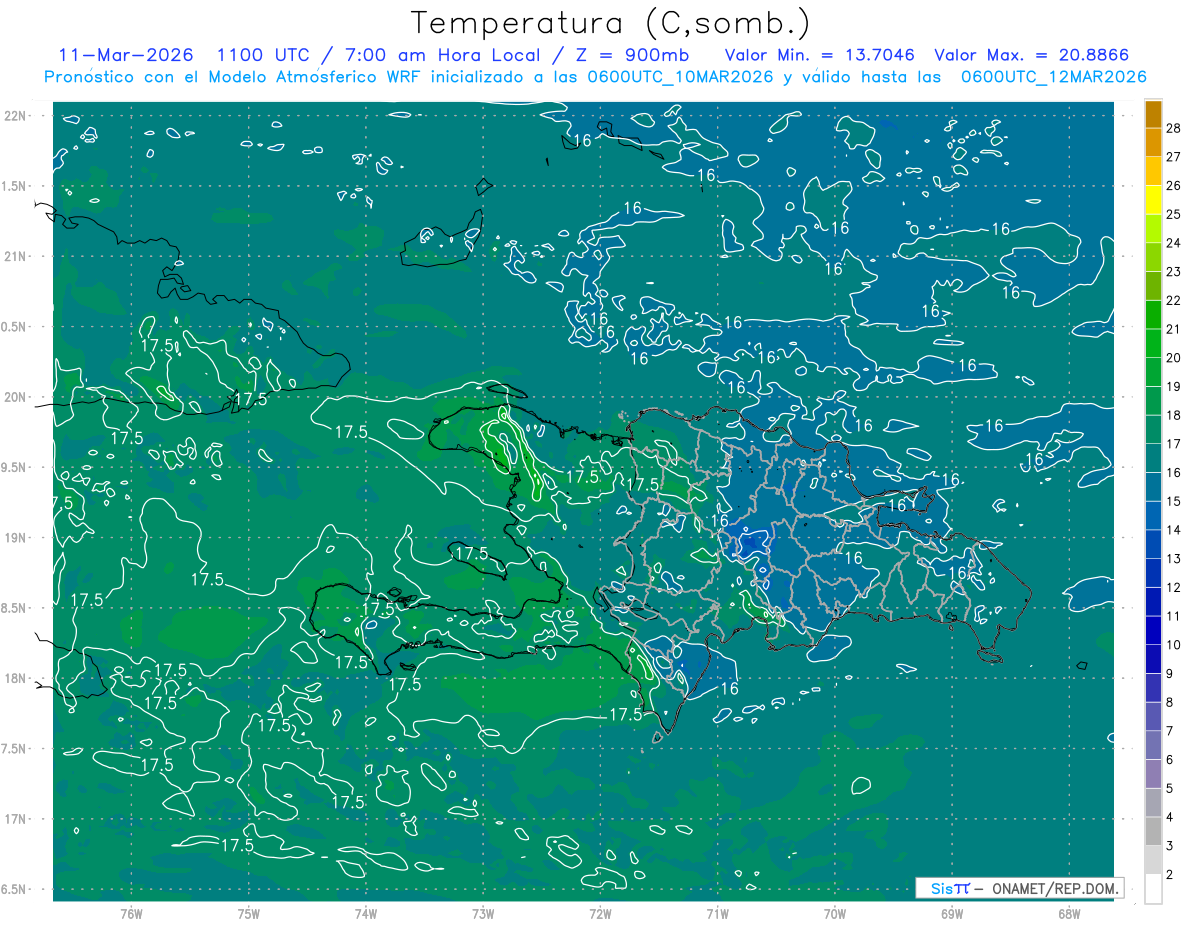Viewport: 1200px width, 927px height.
Task: Click the "76W" longitude axis label
Action: pyautogui.click(x=131, y=912)
